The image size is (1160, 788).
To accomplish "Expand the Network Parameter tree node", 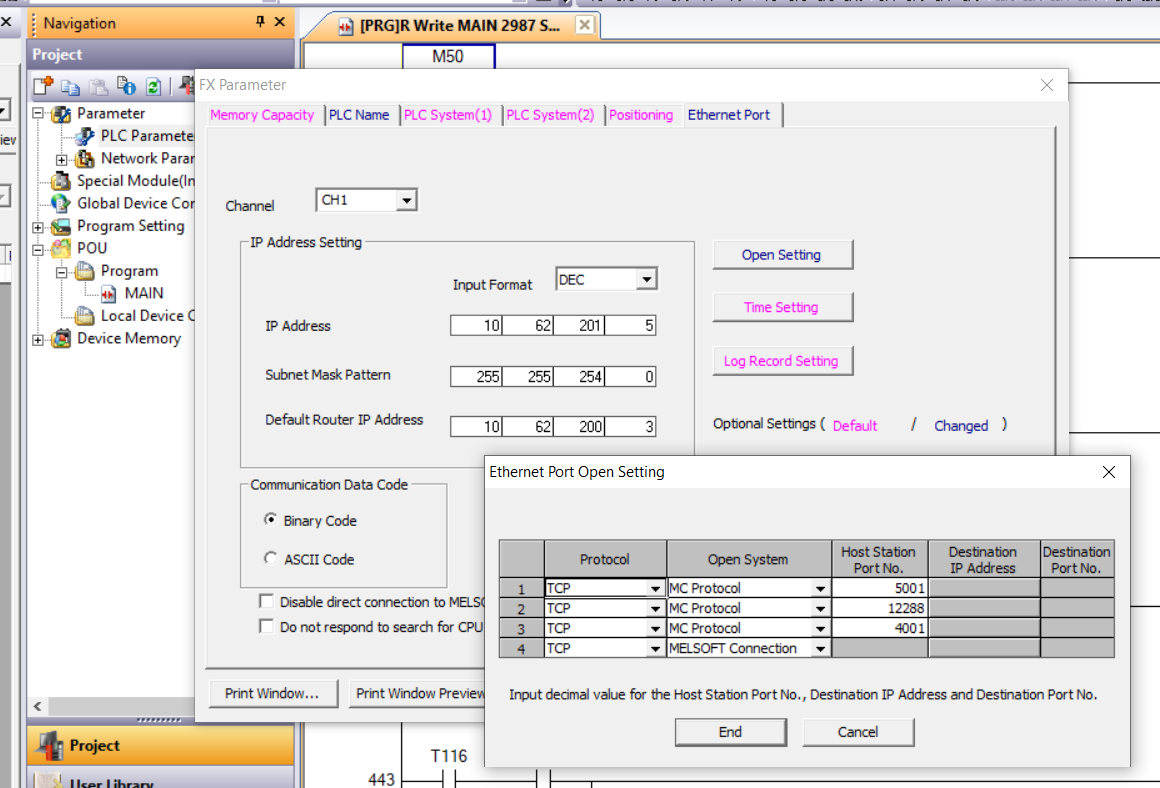I will [62, 159].
